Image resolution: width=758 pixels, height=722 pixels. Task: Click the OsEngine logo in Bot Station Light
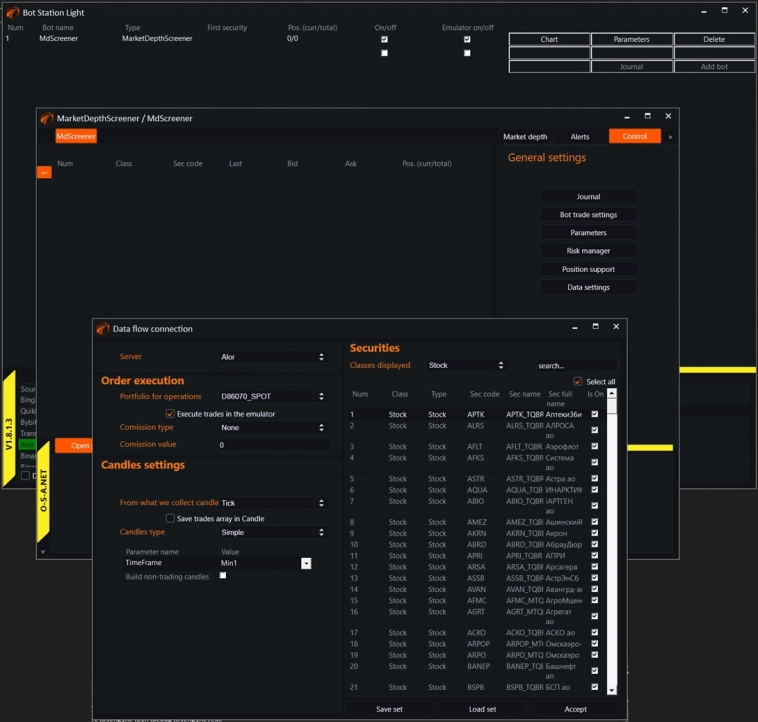pyautogui.click(x=12, y=12)
